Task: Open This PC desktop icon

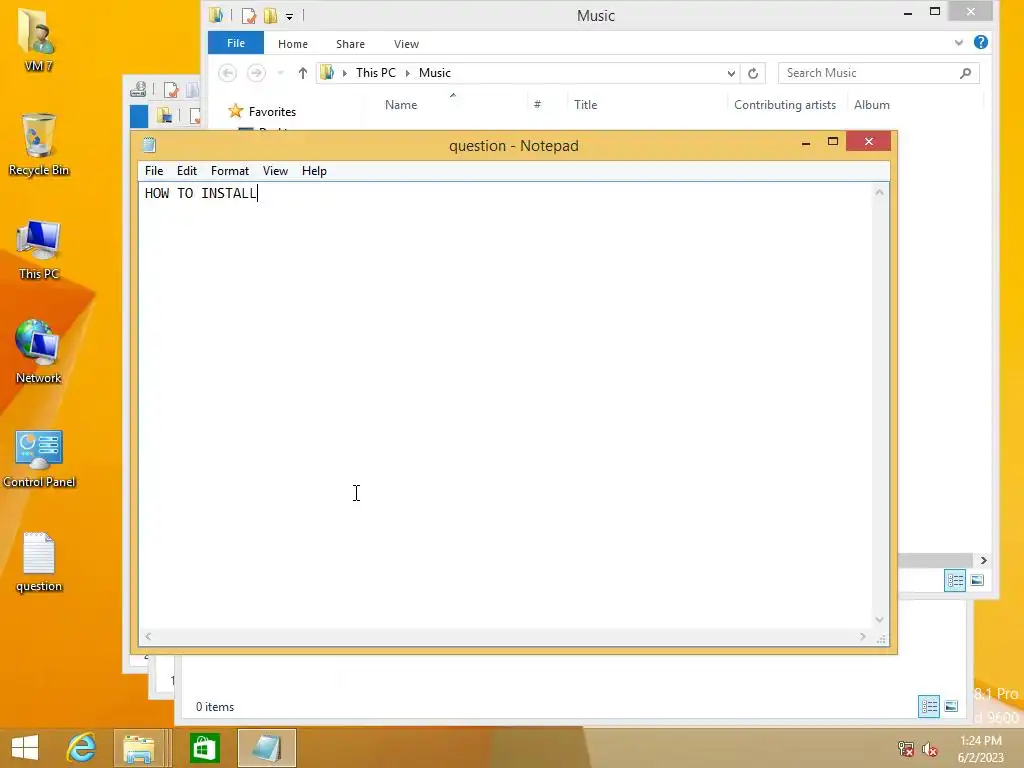Action: 39,249
